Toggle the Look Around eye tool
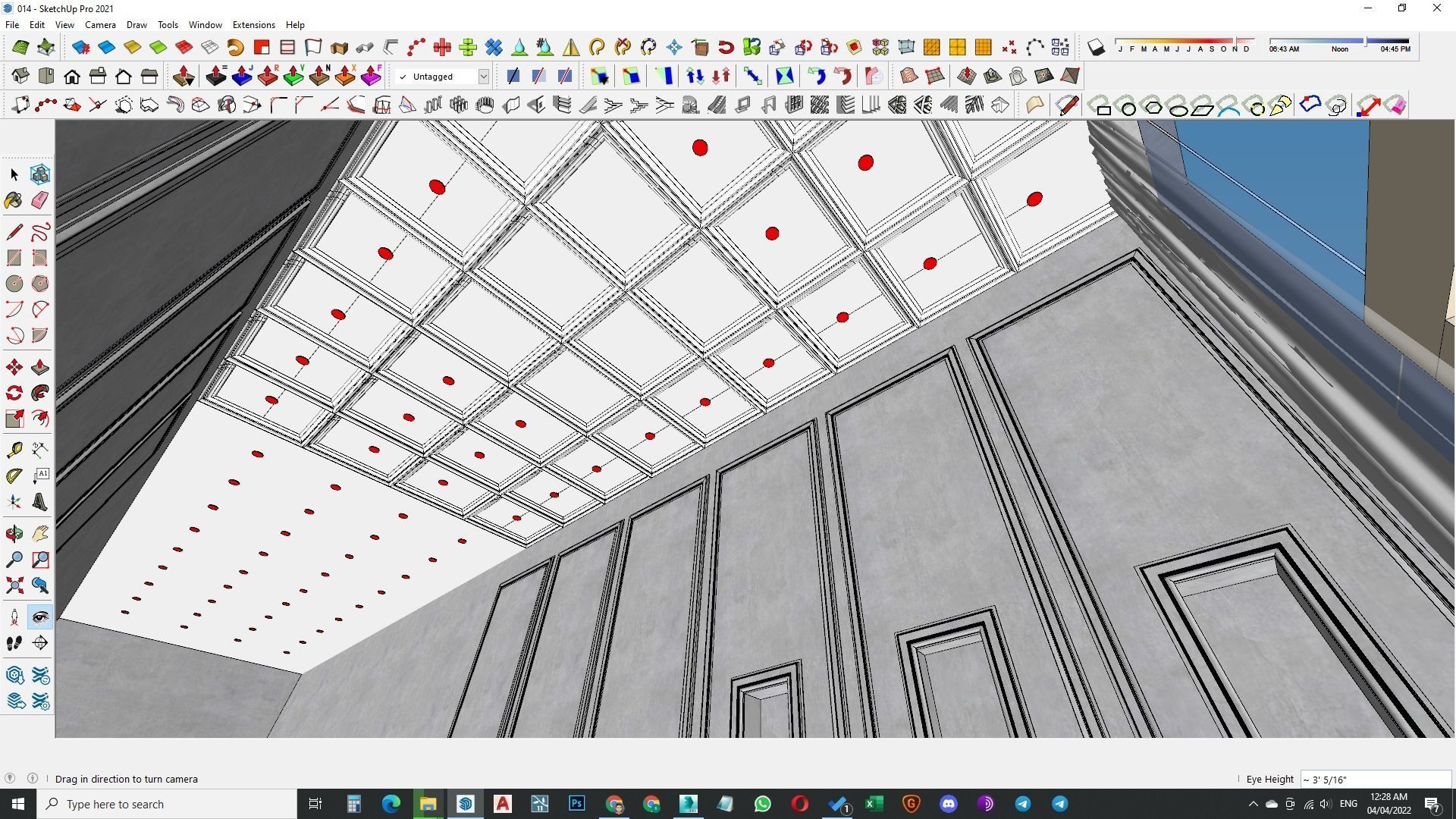The image size is (1456, 819). 40,617
